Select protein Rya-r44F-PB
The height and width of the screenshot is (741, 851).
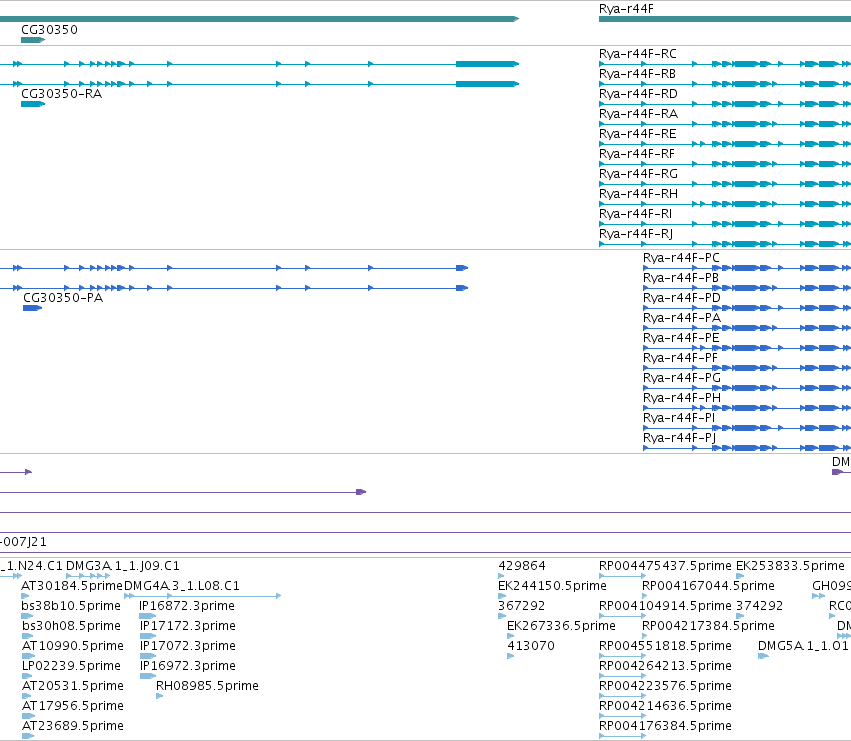tap(681, 278)
